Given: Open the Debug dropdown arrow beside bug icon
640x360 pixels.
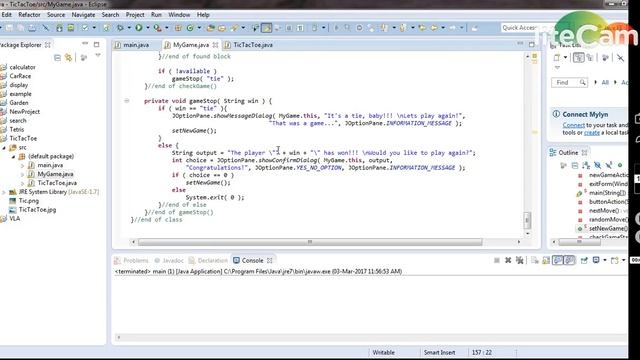Looking at the screenshot, I should pyautogui.click(x=129, y=28).
